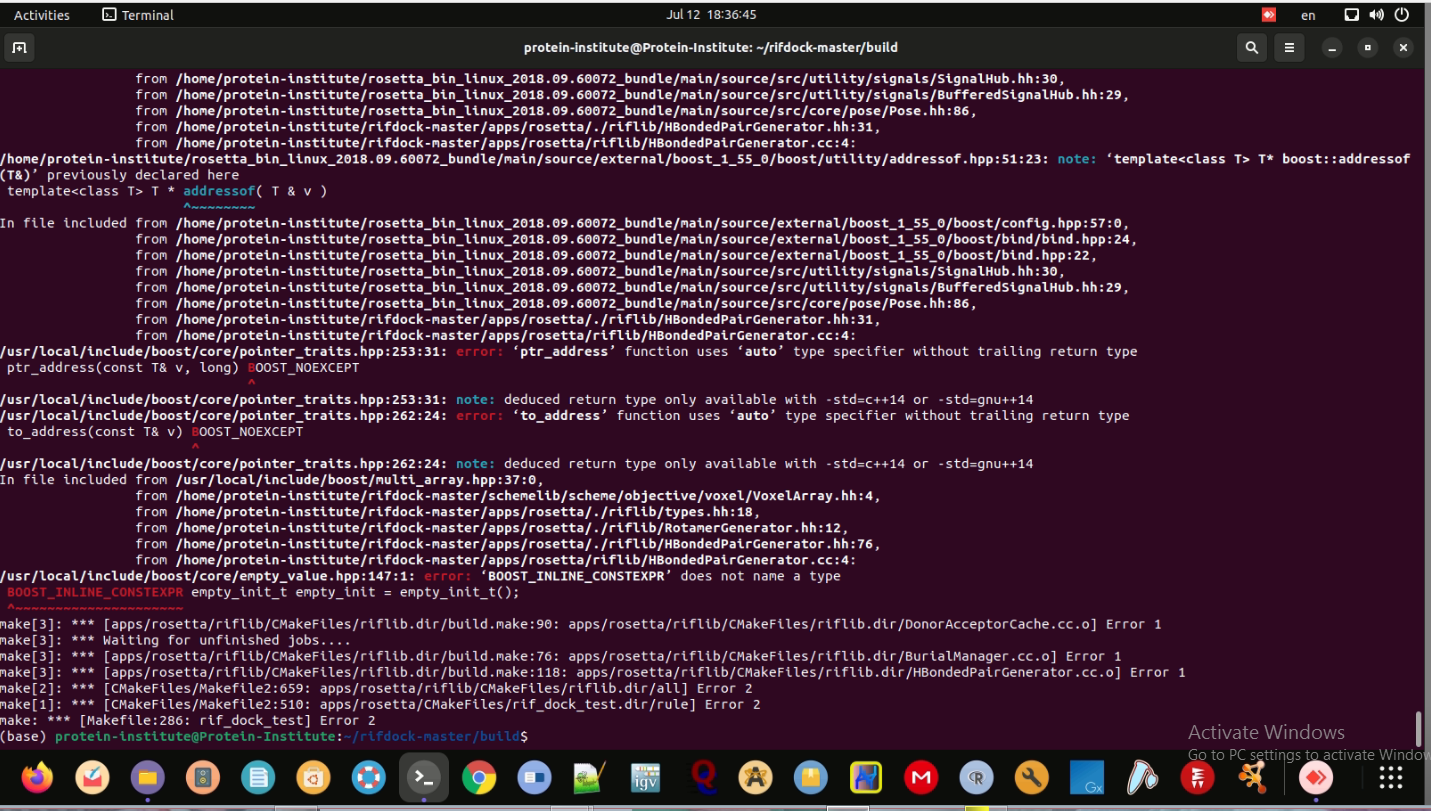Image resolution: width=1431 pixels, height=811 pixels.
Task: Open the calendar by clicking Jul 12 clock
Action: point(715,14)
